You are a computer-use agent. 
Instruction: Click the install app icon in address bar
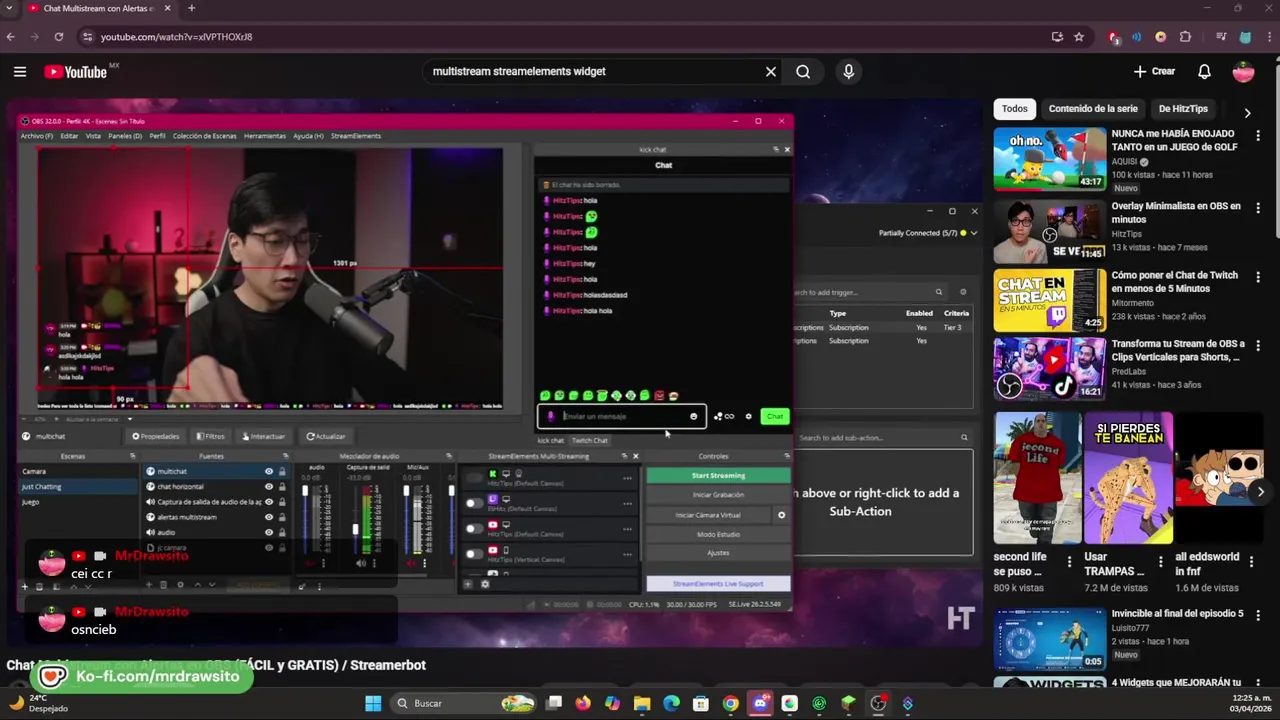[1057, 37]
